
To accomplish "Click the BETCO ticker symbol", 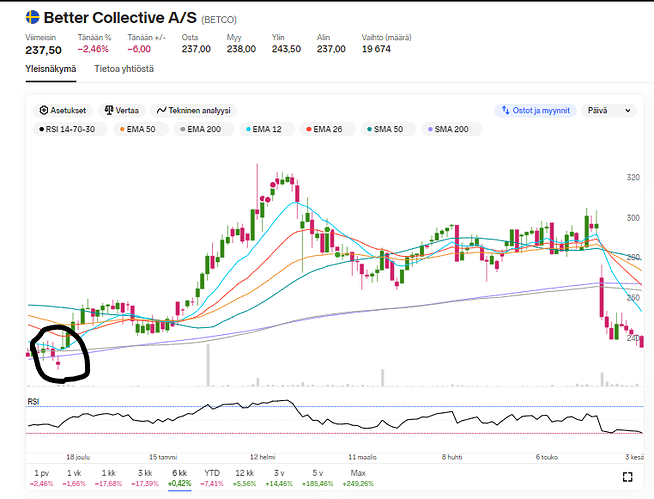I will tap(219, 20).
